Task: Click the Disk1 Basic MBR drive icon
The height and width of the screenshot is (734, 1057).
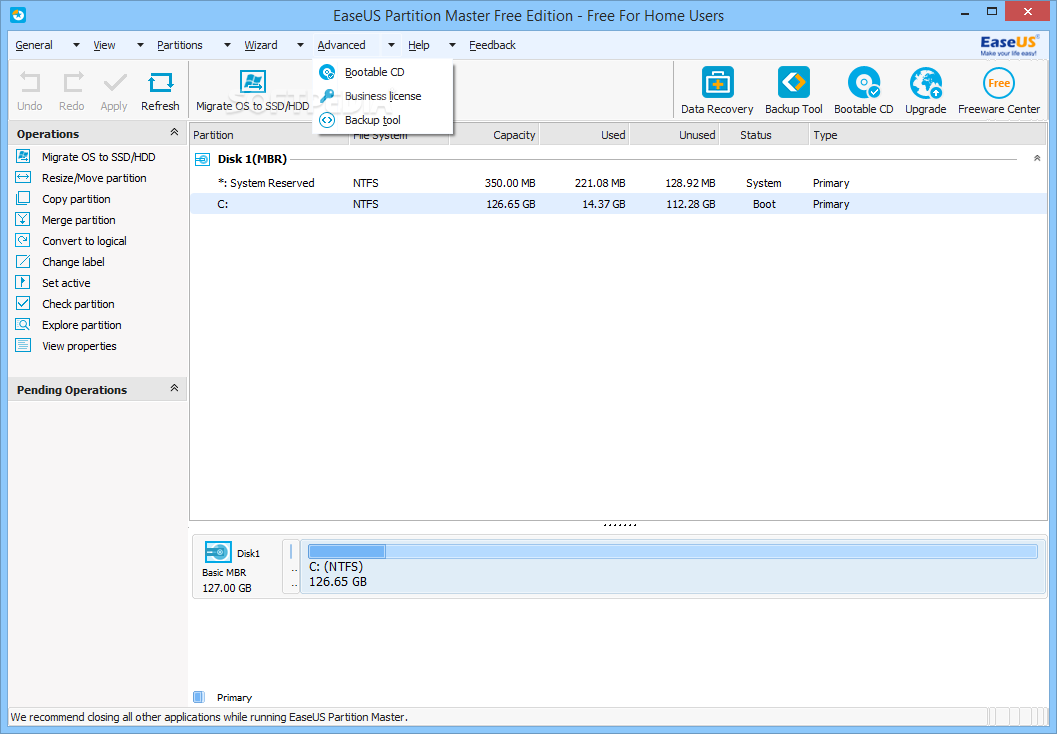Action: tap(218, 553)
